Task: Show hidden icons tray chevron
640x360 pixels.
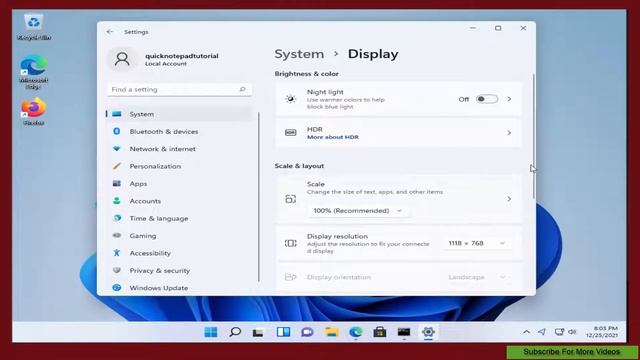Action: pos(527,332)
